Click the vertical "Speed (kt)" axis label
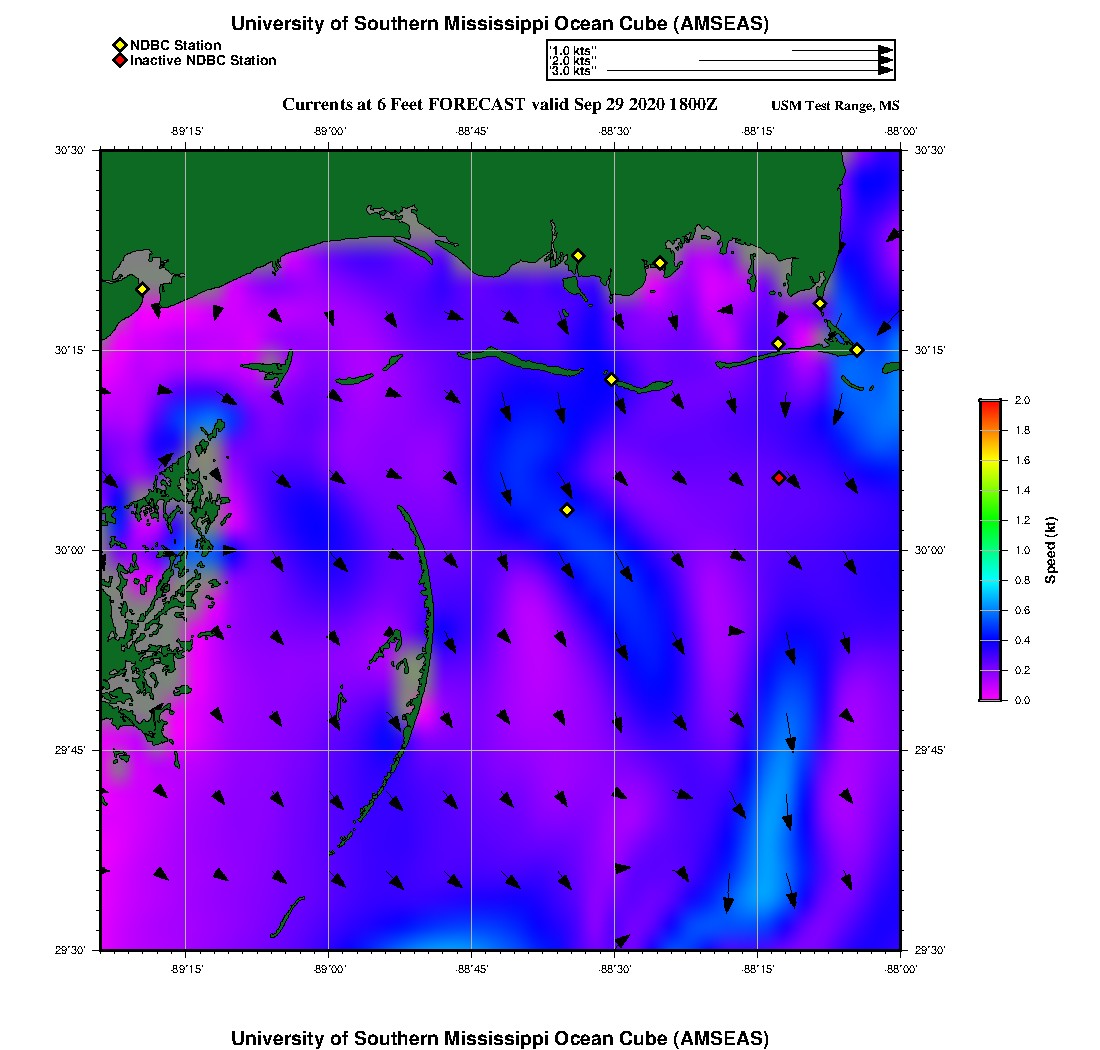 (x=1050, y=550)
